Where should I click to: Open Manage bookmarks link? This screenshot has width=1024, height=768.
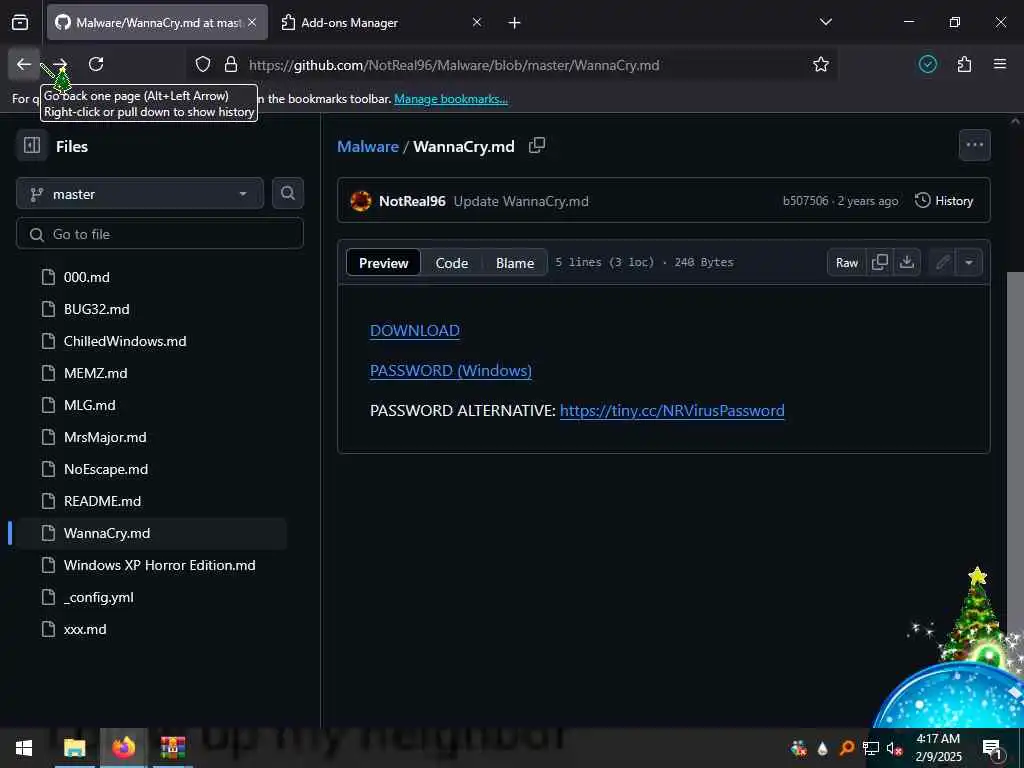pyautogui.click(x=451, y=99)
